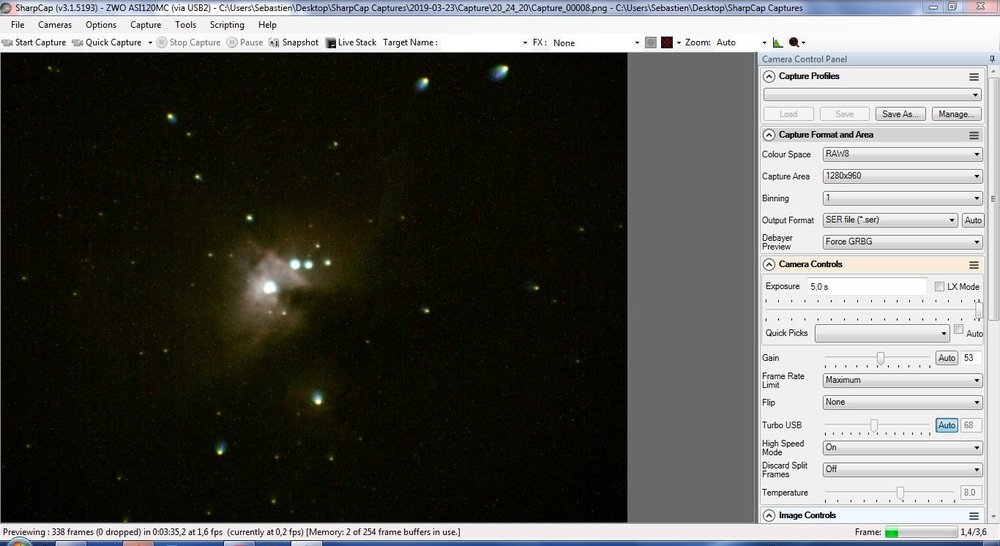
Task: Open the Output Format SER file dropdown
Action: point(890,220)
